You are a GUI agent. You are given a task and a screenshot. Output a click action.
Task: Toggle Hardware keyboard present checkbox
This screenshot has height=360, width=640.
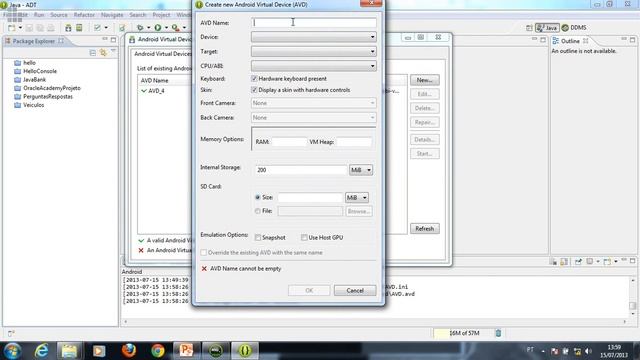click(254, 78)
